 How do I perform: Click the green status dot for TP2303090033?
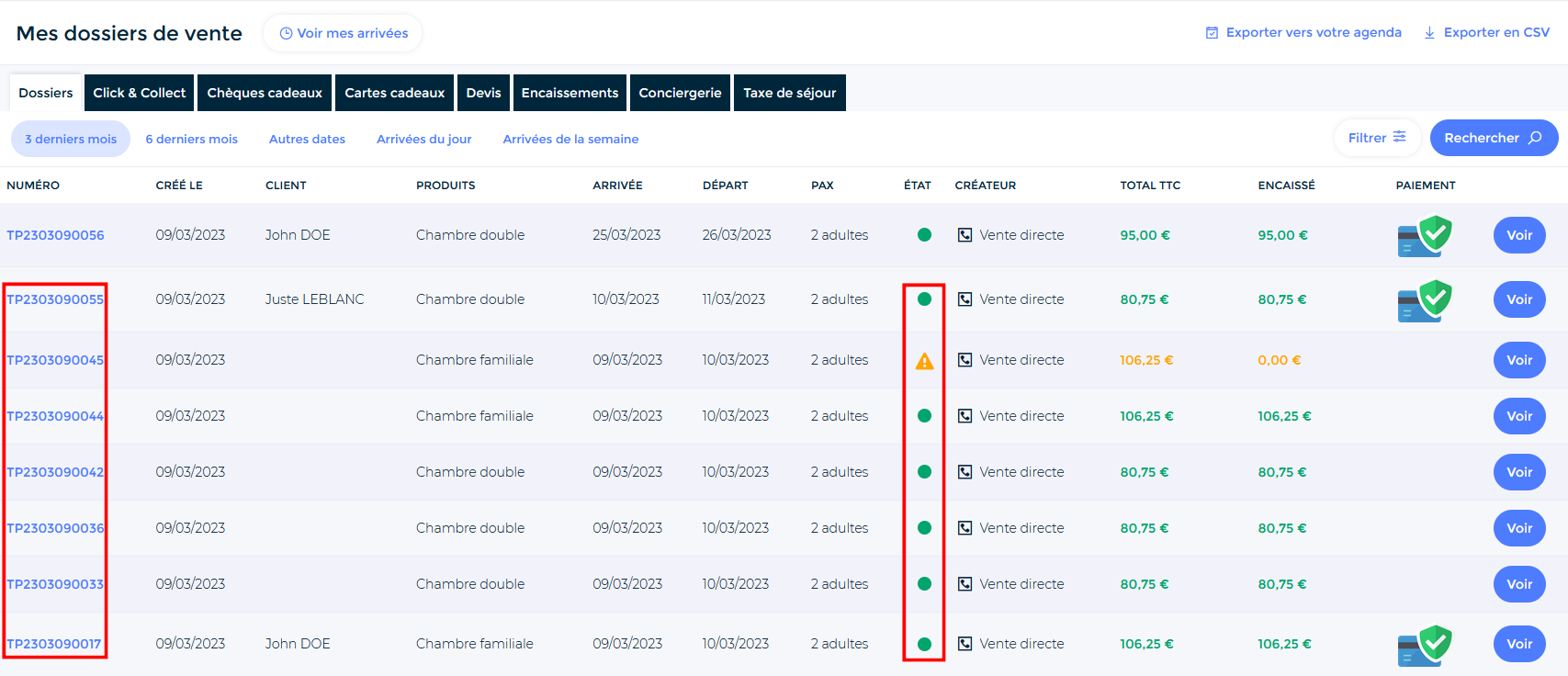point(924,584)
